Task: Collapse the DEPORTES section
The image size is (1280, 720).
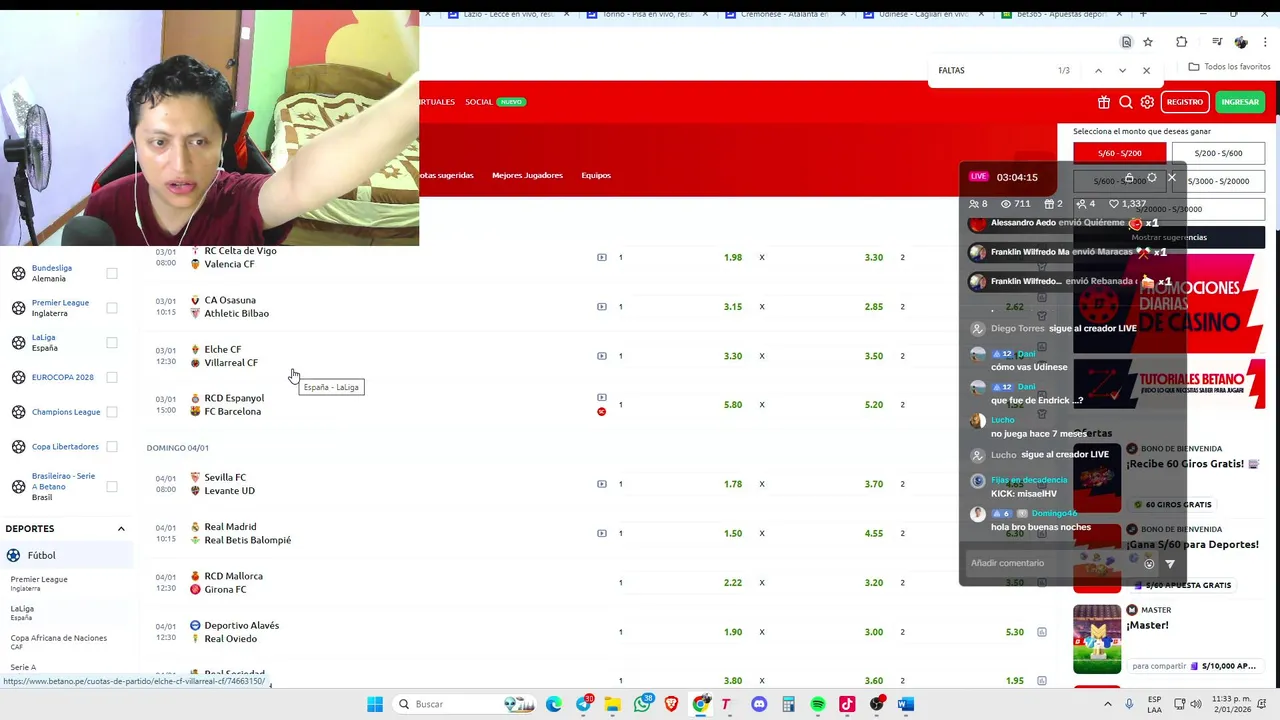Action: coord(121,529)
